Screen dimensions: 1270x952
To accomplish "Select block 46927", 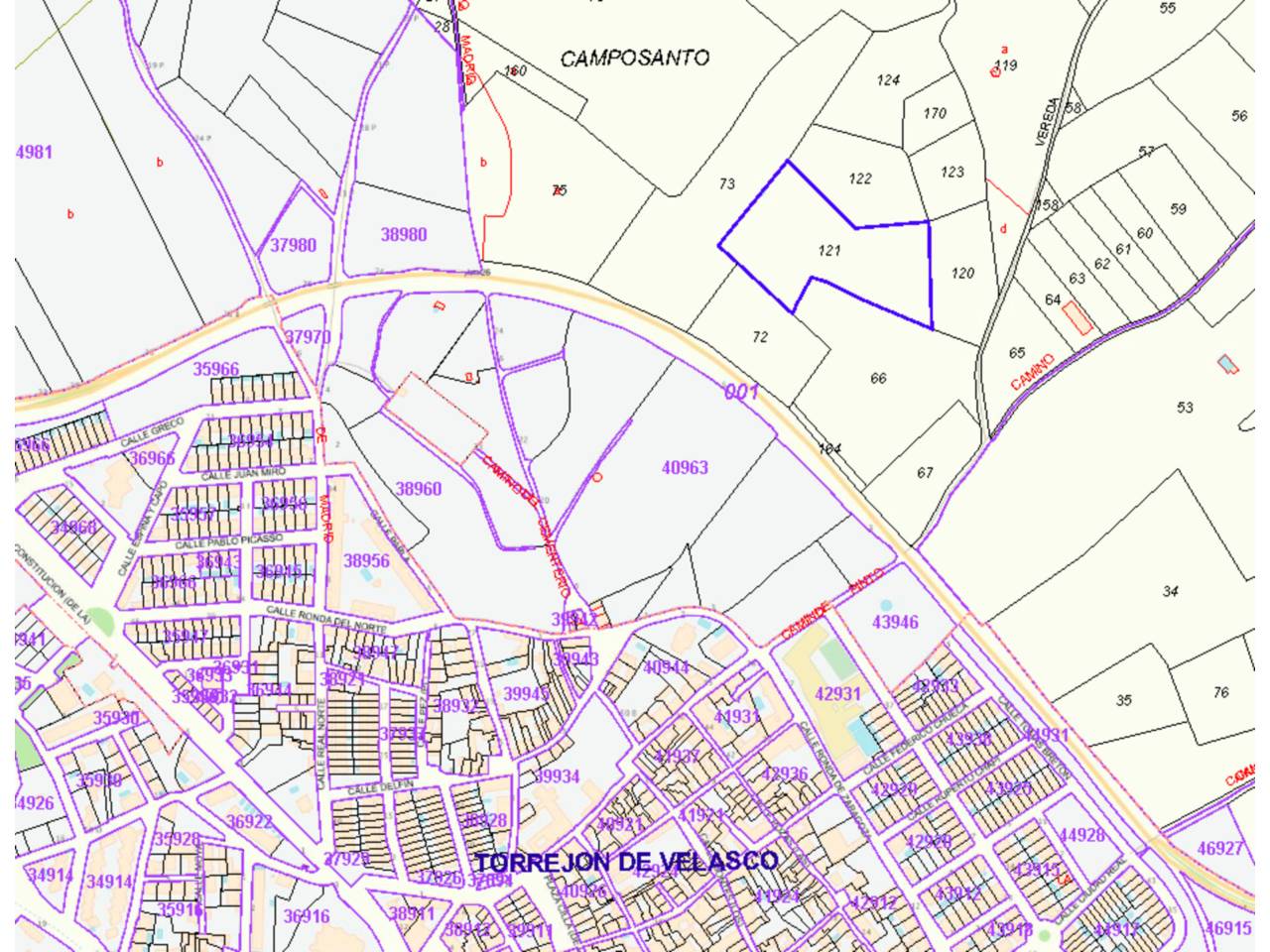I will tap(1220, 849).
